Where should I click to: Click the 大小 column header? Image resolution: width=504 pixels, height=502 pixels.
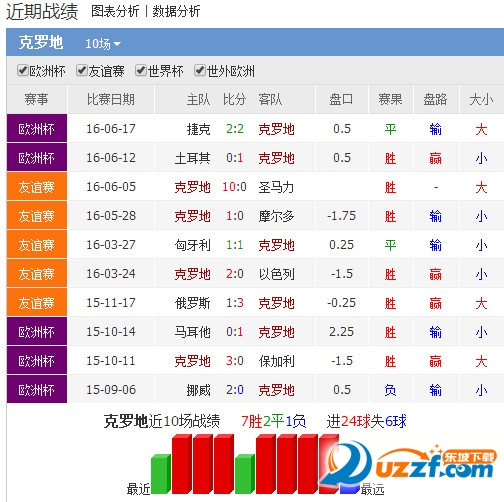click(481, 99)
